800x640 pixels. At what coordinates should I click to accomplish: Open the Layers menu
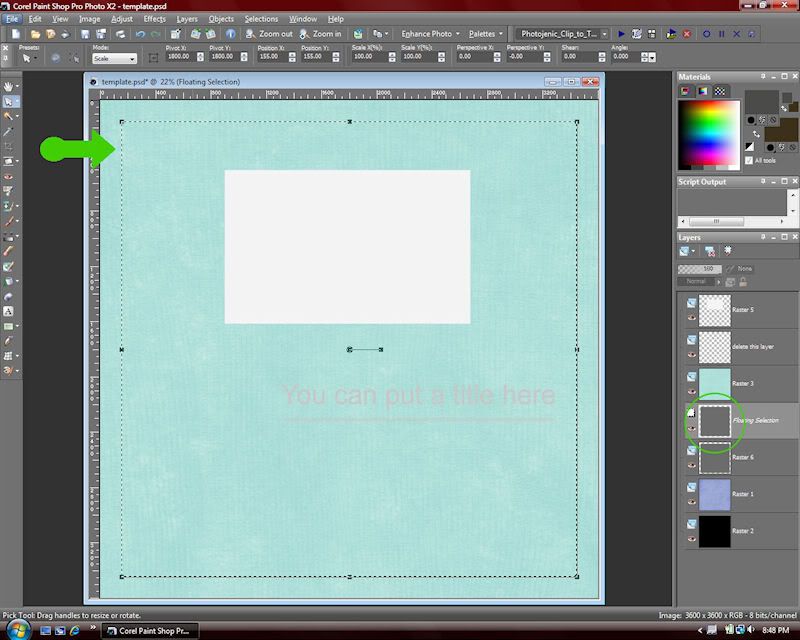coord(187,19)
